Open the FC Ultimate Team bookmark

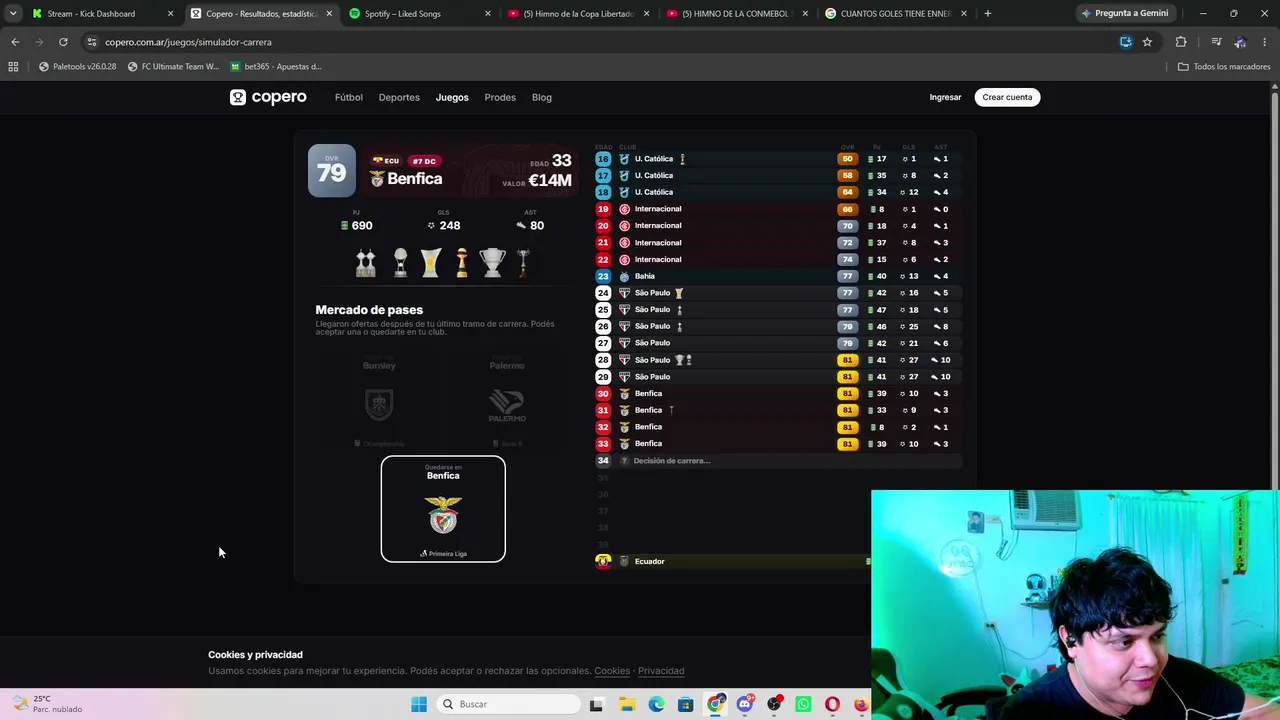[173, 67]
